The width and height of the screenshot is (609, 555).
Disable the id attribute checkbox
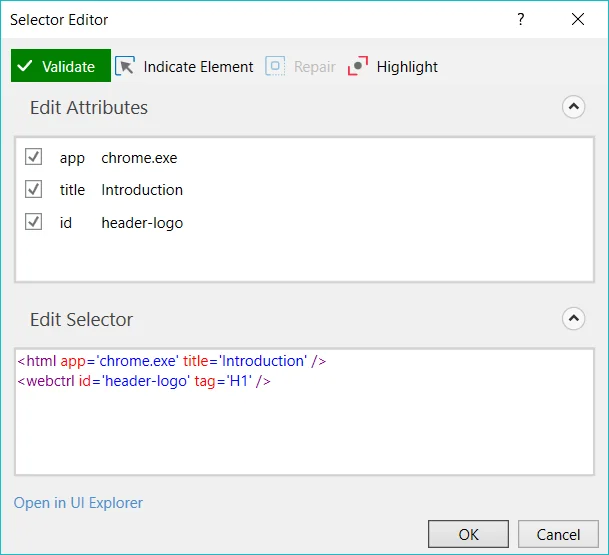click(34, 222)
